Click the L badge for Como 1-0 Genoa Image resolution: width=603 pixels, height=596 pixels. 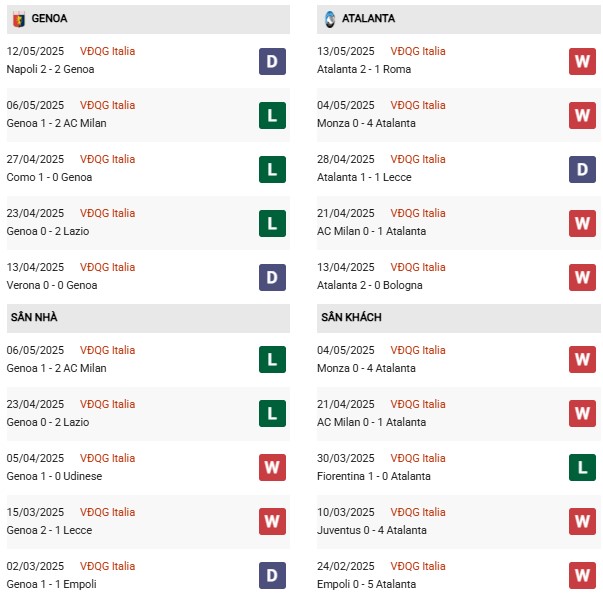point(272,170)
